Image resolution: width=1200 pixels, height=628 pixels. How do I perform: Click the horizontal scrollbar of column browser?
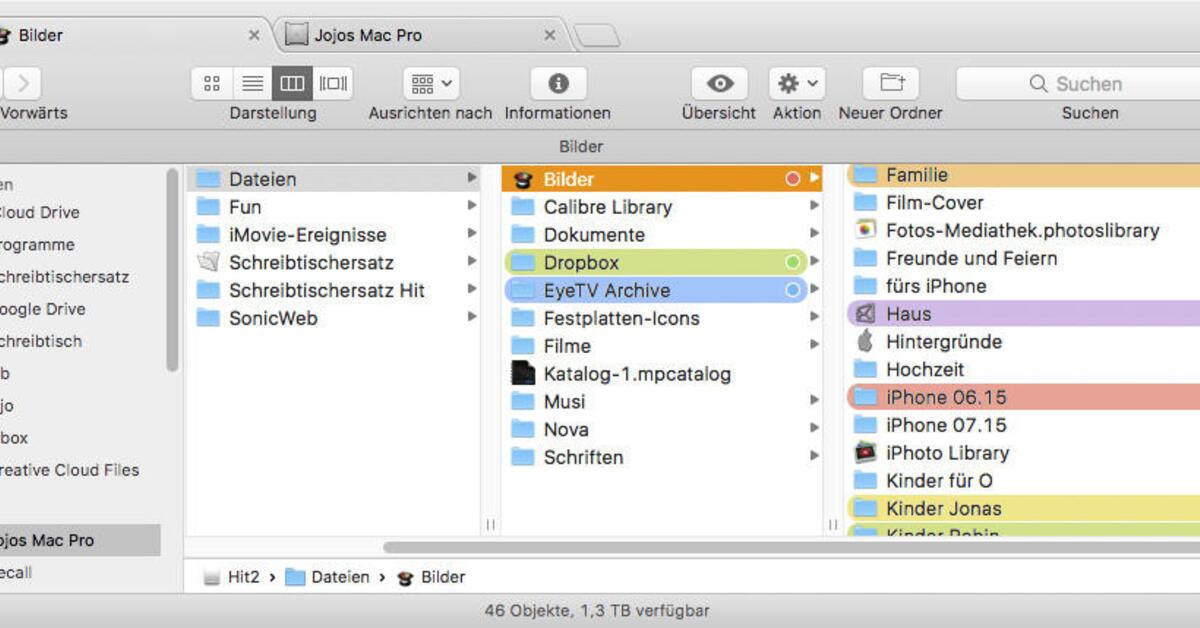[x=791, y=547]
